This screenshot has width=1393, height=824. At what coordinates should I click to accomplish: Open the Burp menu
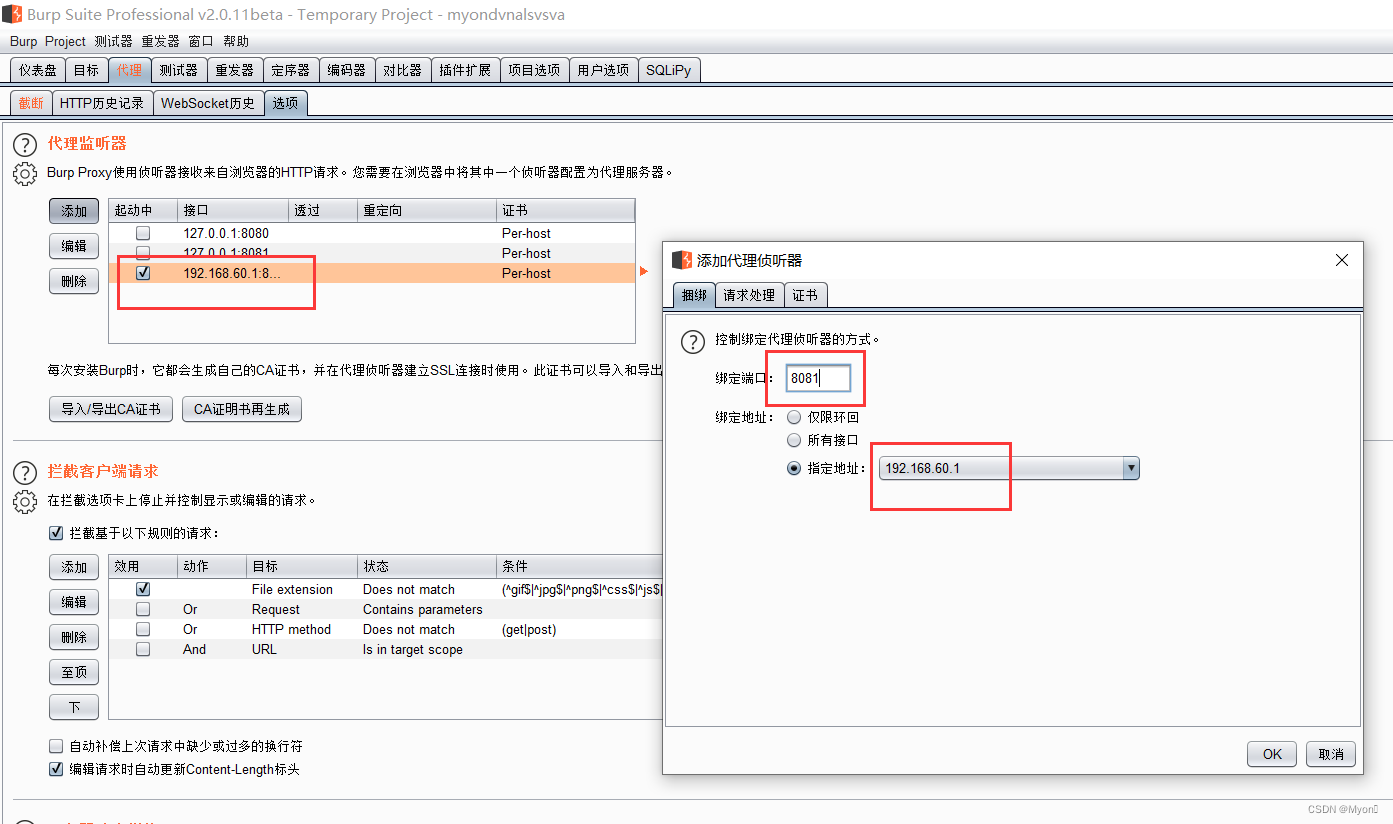tap(23, 41)
